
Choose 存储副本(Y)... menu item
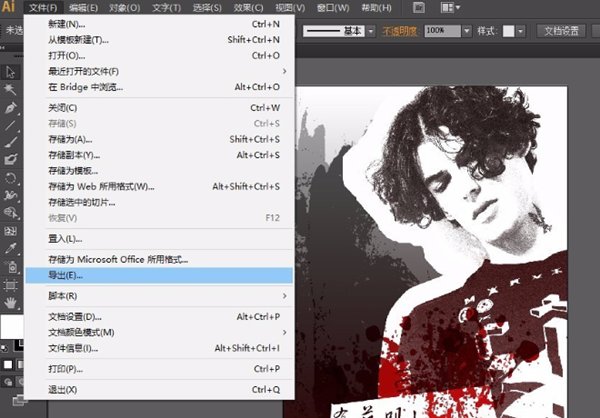pos(159,155)
